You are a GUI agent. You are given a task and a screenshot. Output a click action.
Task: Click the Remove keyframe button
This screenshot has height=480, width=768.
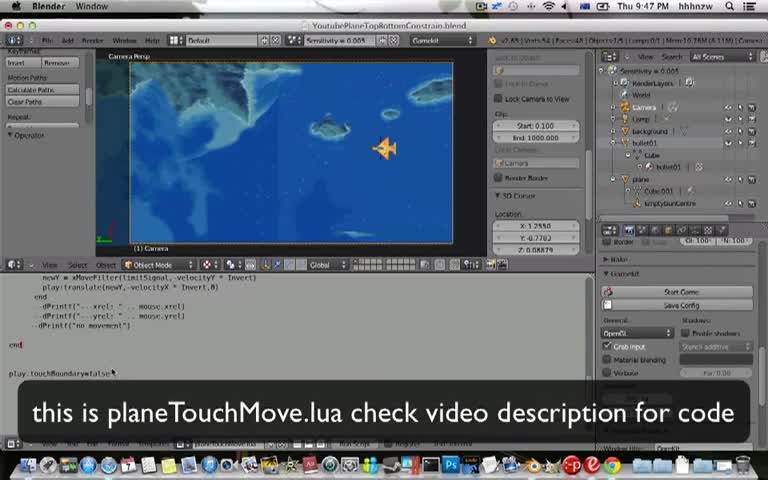[x=60, y=63]
